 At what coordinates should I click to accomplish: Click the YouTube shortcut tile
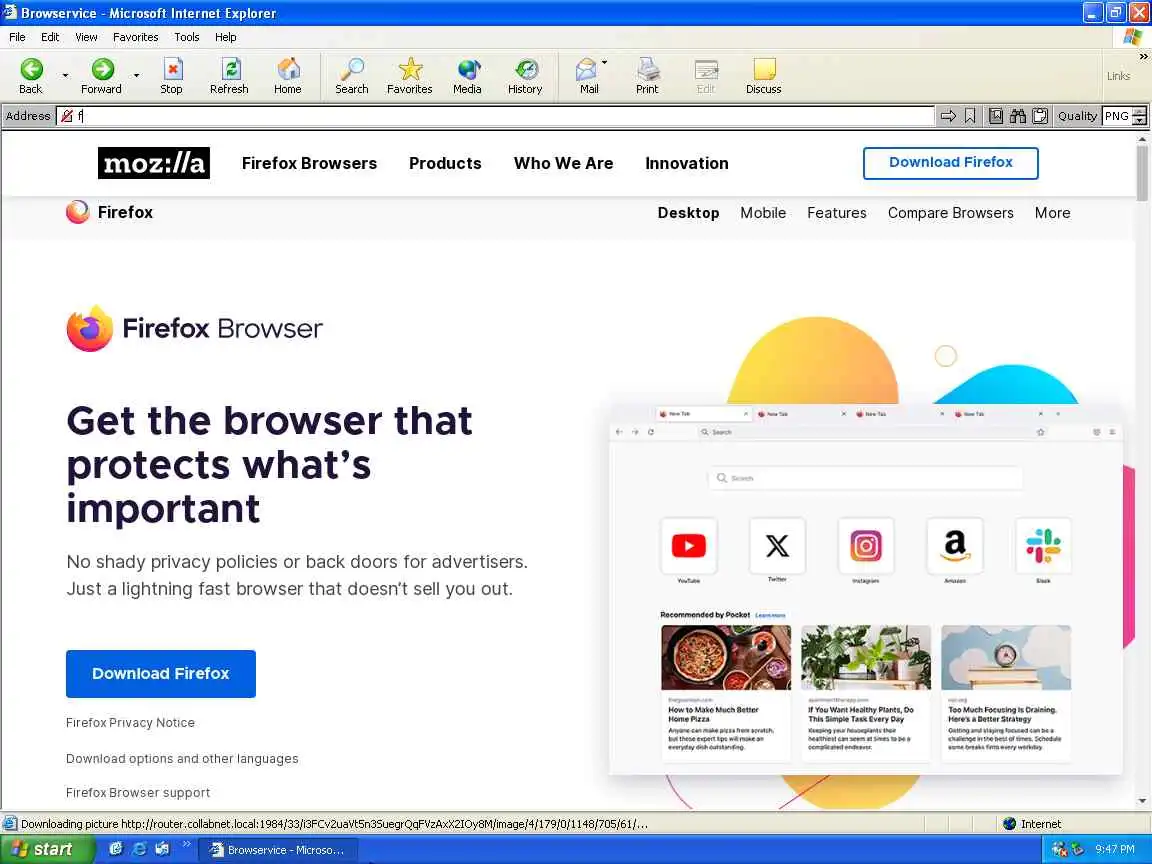[688, 546]
